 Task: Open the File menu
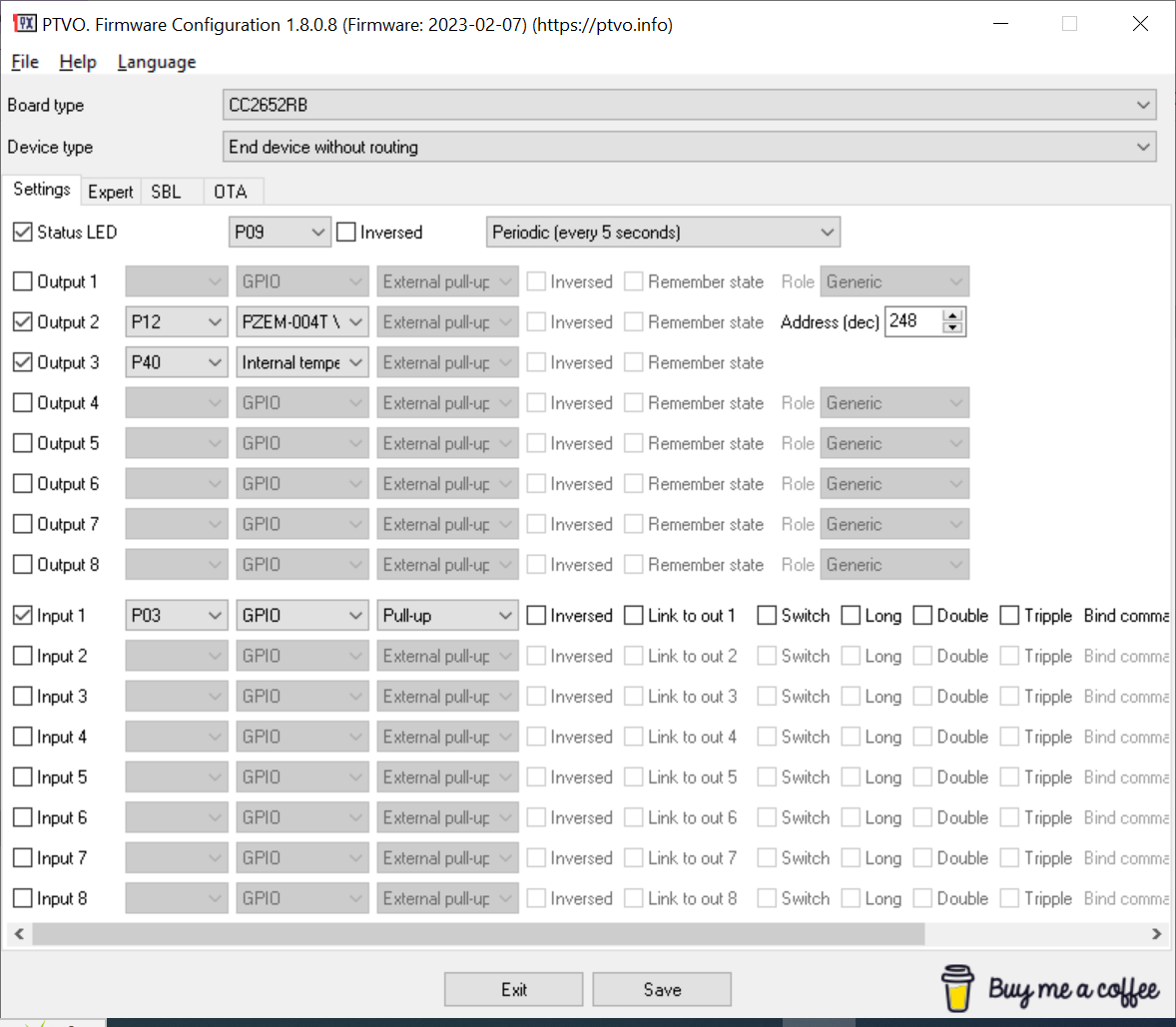[25, 62]
